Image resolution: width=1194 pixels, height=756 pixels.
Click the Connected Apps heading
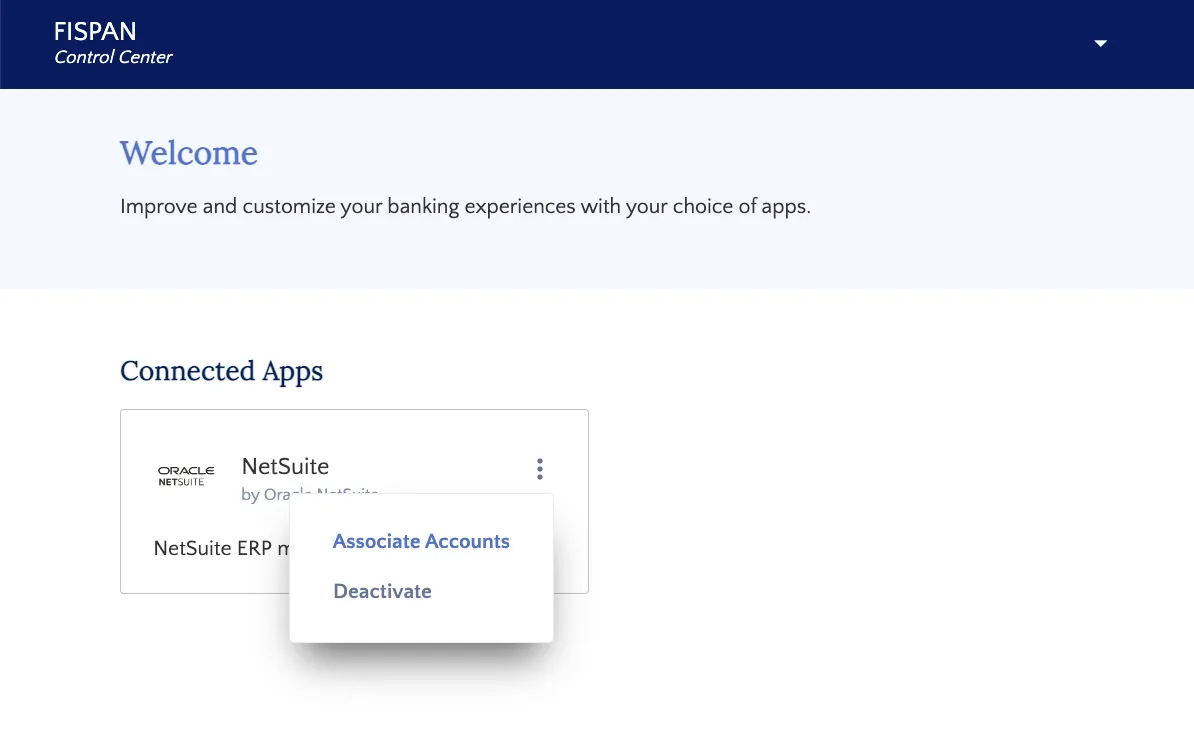[x=222, y=371]
